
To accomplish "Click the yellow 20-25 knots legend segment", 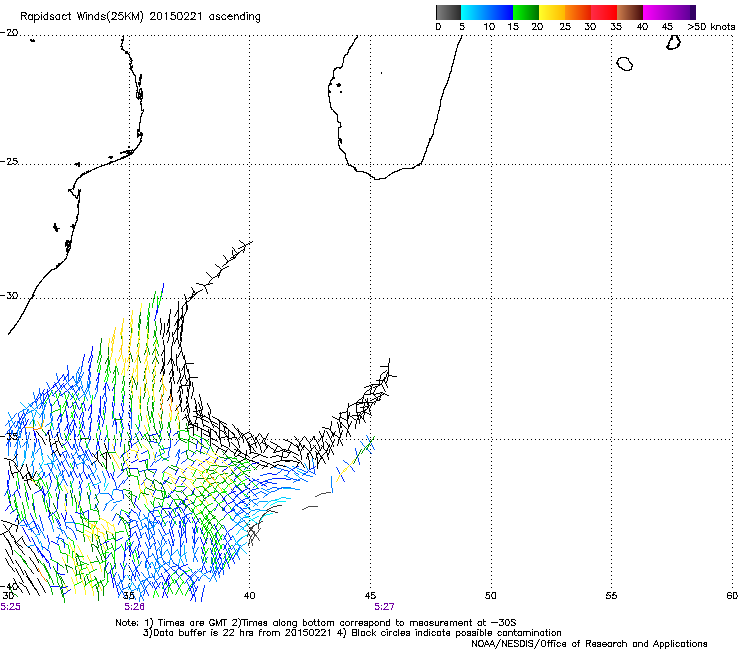I will click(x=552, y=12).
